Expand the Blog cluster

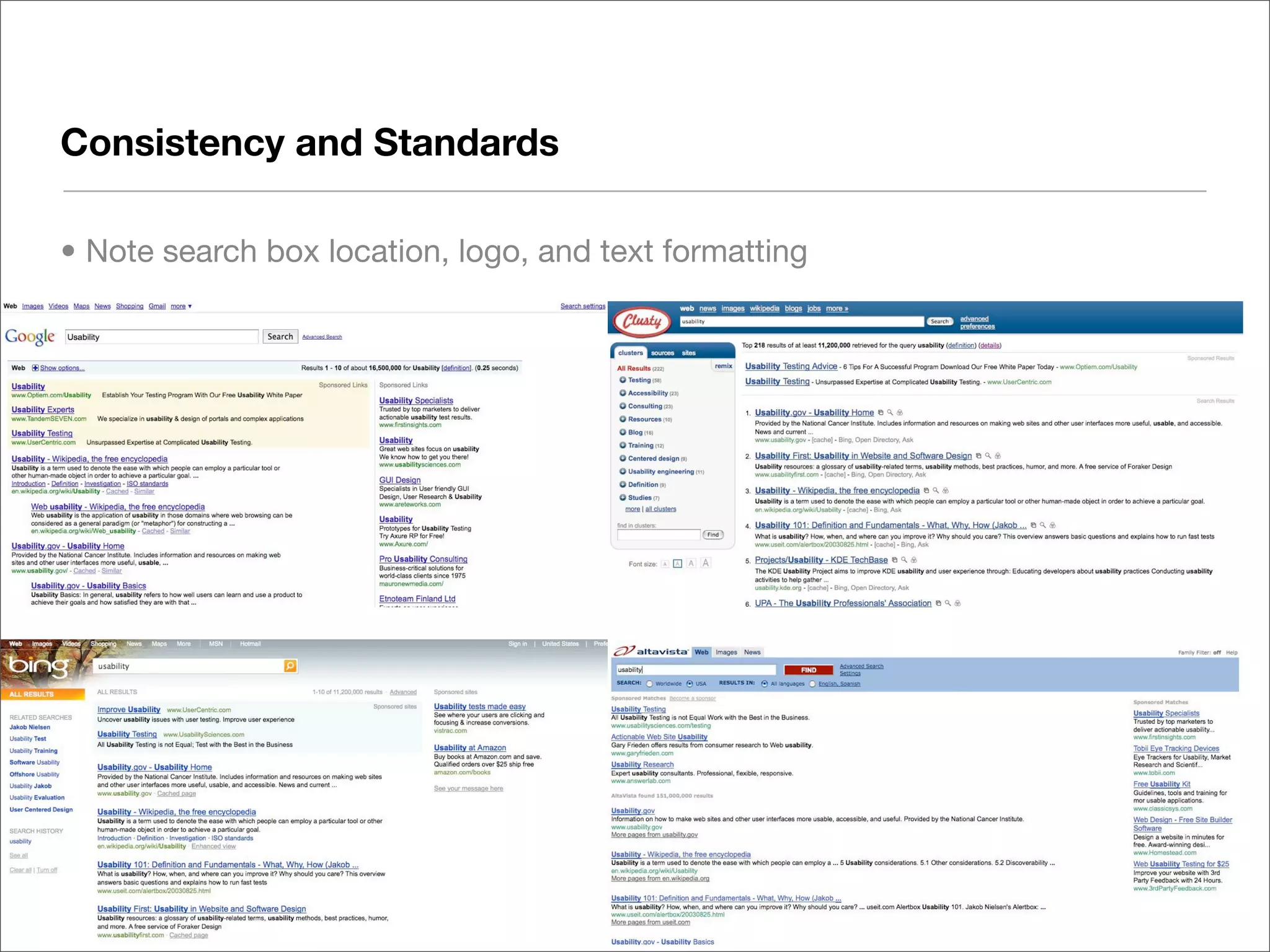tap(623, 433)
